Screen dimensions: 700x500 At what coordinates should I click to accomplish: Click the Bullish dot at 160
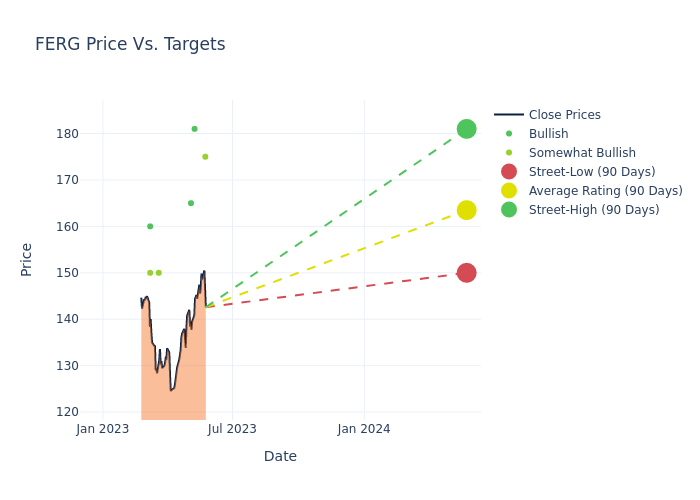pyautogui.click(x=150, y=227)
